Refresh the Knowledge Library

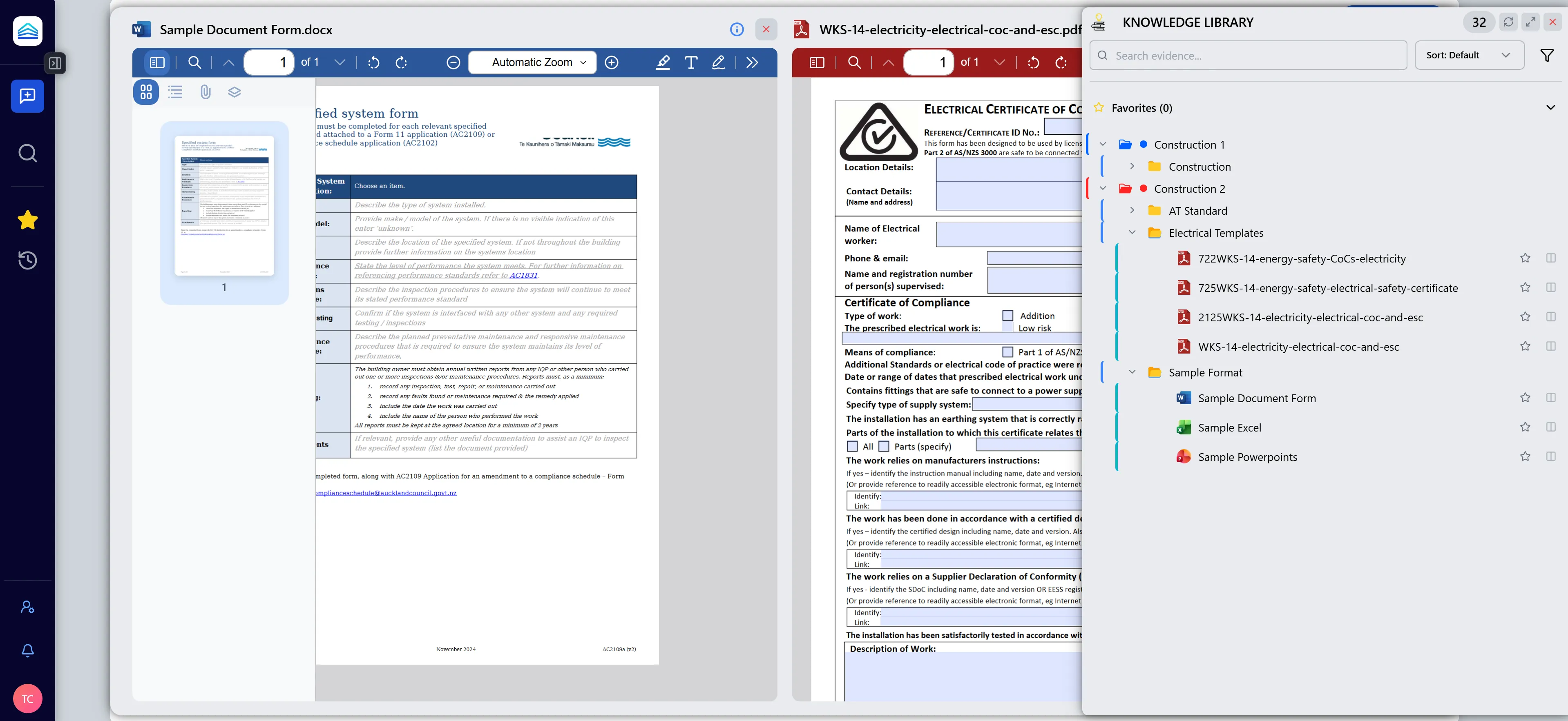[1508, 22]
